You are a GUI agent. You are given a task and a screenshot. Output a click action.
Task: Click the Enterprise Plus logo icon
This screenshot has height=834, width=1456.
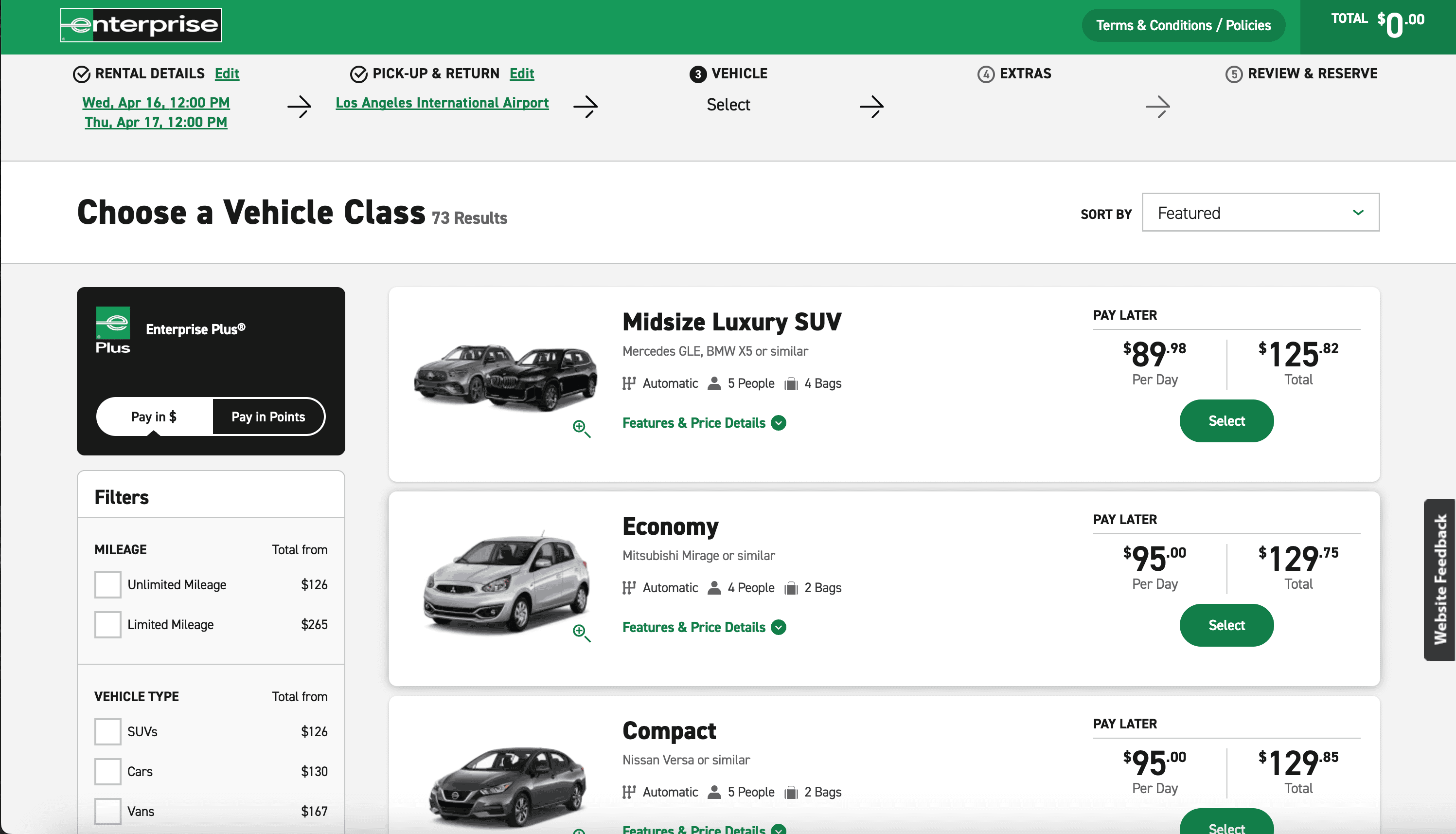(113, 330)
